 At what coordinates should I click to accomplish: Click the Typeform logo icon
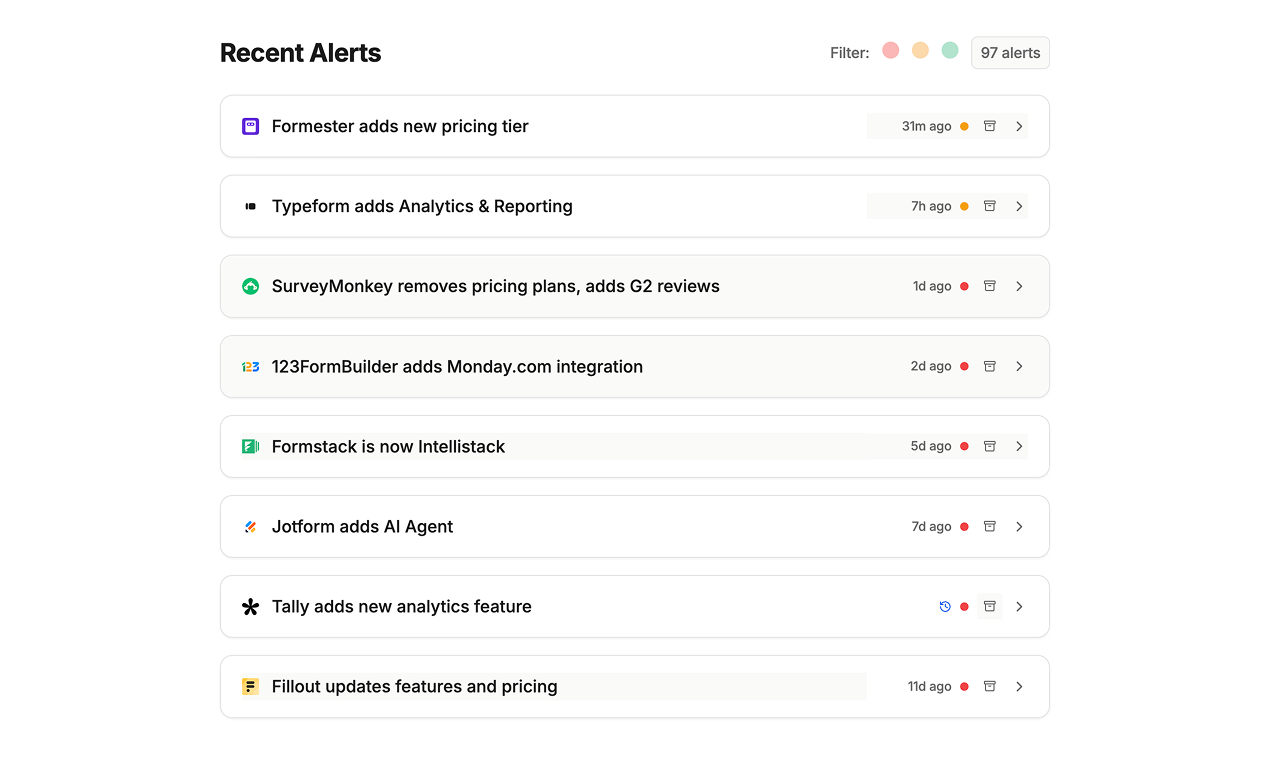[251, 206]
